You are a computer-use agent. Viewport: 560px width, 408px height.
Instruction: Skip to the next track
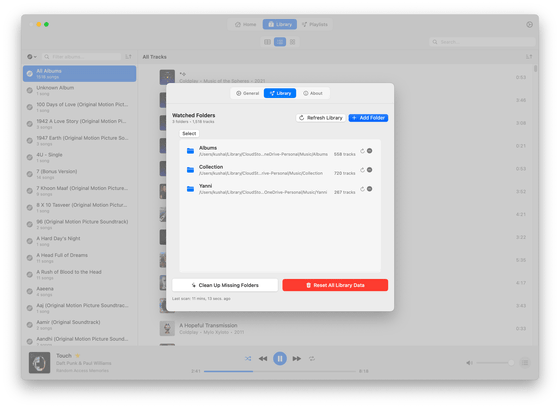[296, 358]
